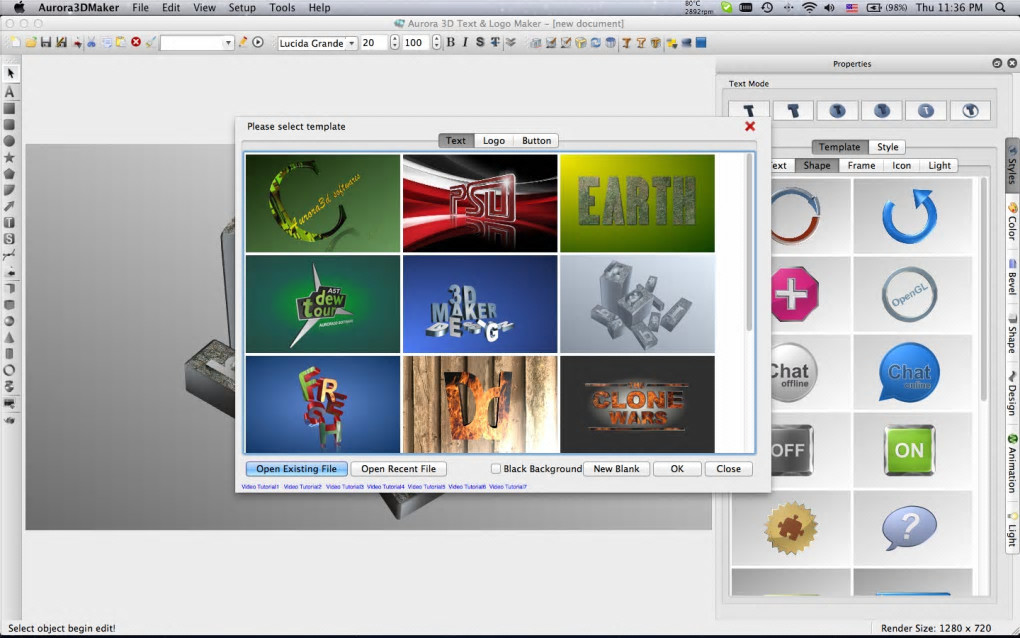Pick the star shape tool

coord(10,157)
